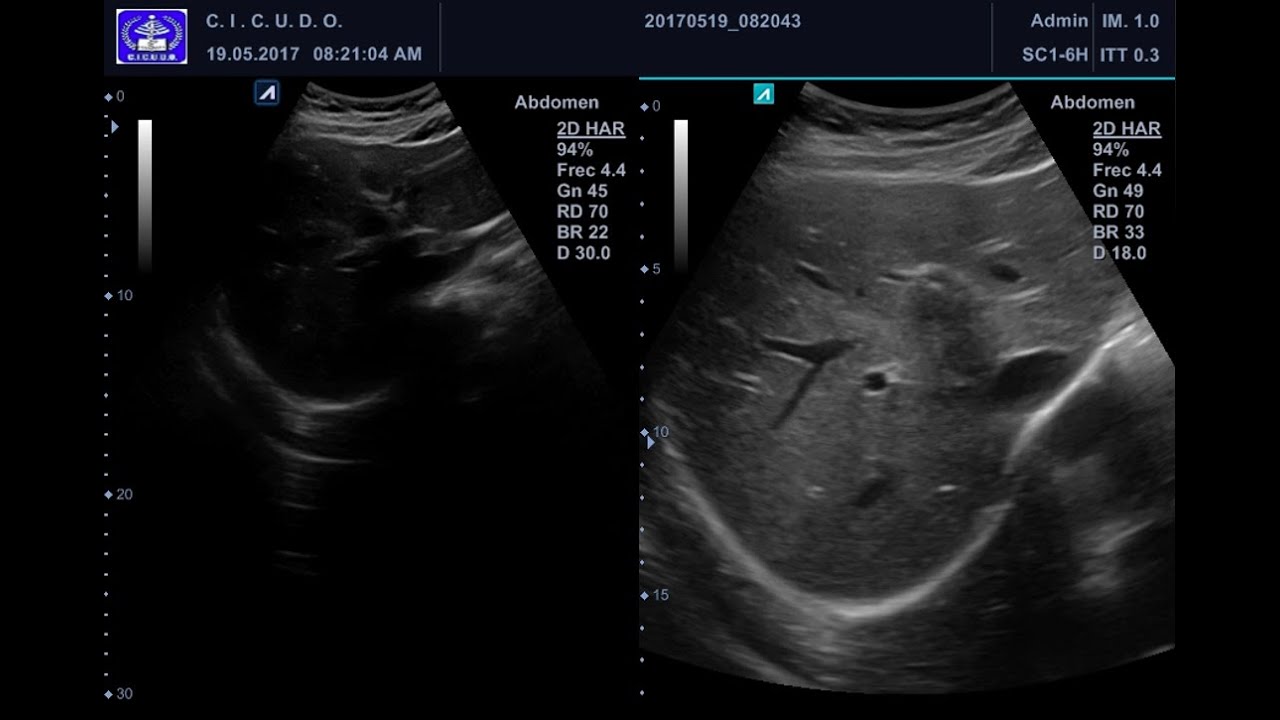Click the date '19.05.2017'

253,54
